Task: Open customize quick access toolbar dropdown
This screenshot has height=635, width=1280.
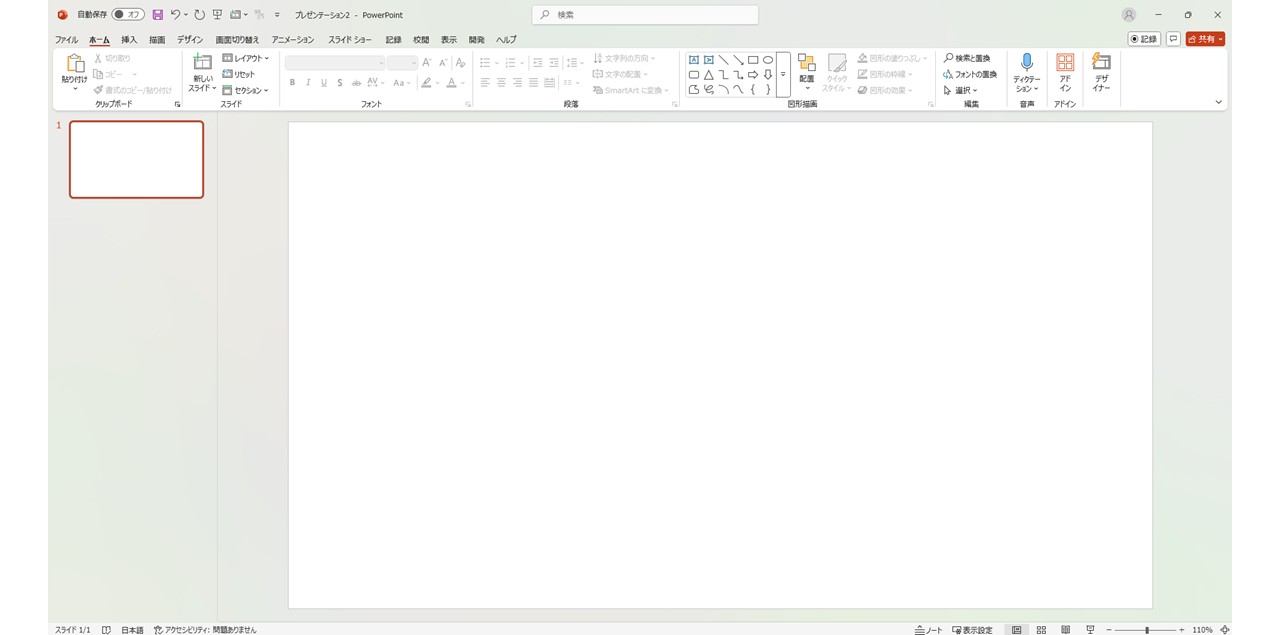Action: click(x=277, y=15)
